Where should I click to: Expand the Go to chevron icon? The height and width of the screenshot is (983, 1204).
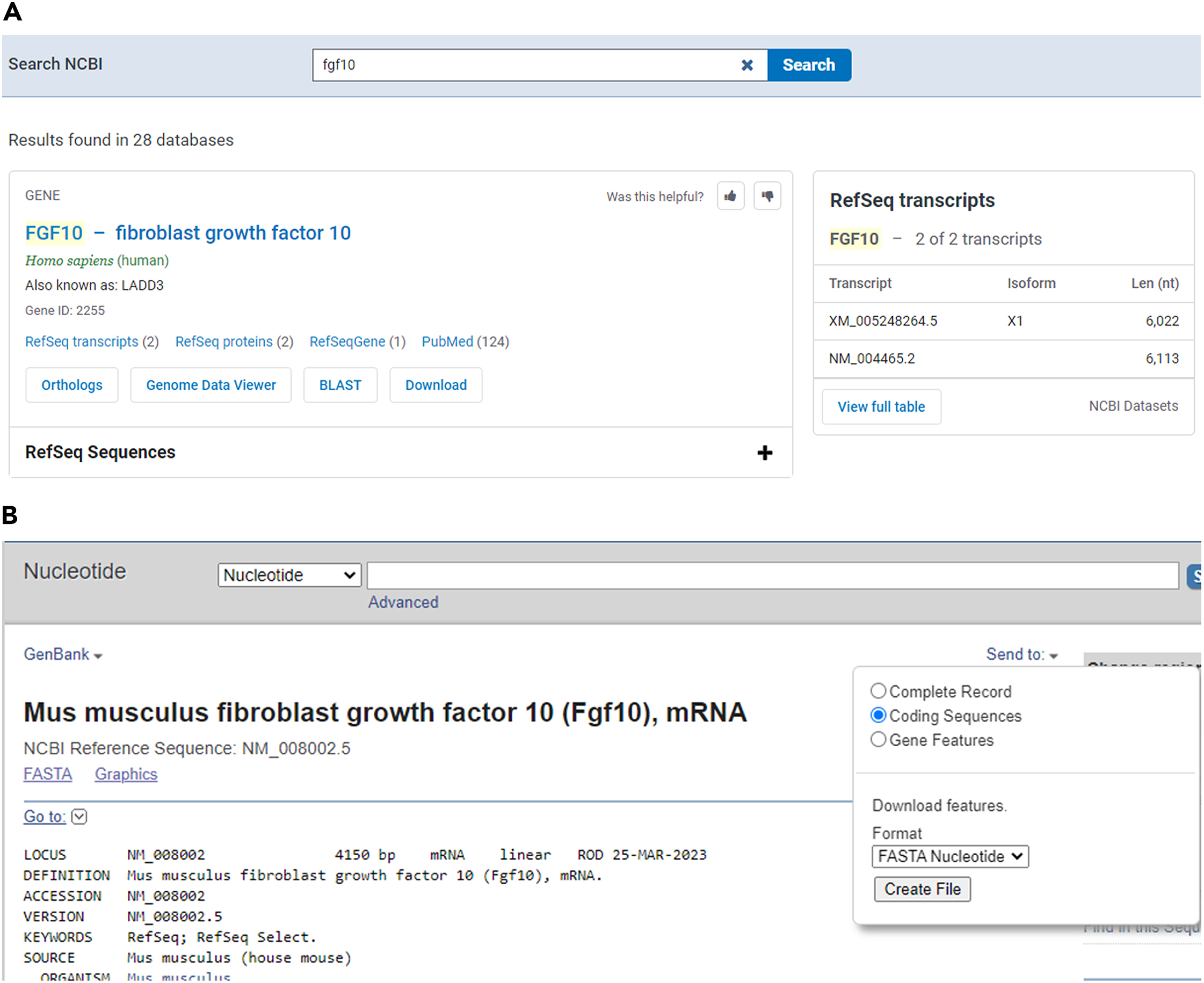[x=79, y=817]
